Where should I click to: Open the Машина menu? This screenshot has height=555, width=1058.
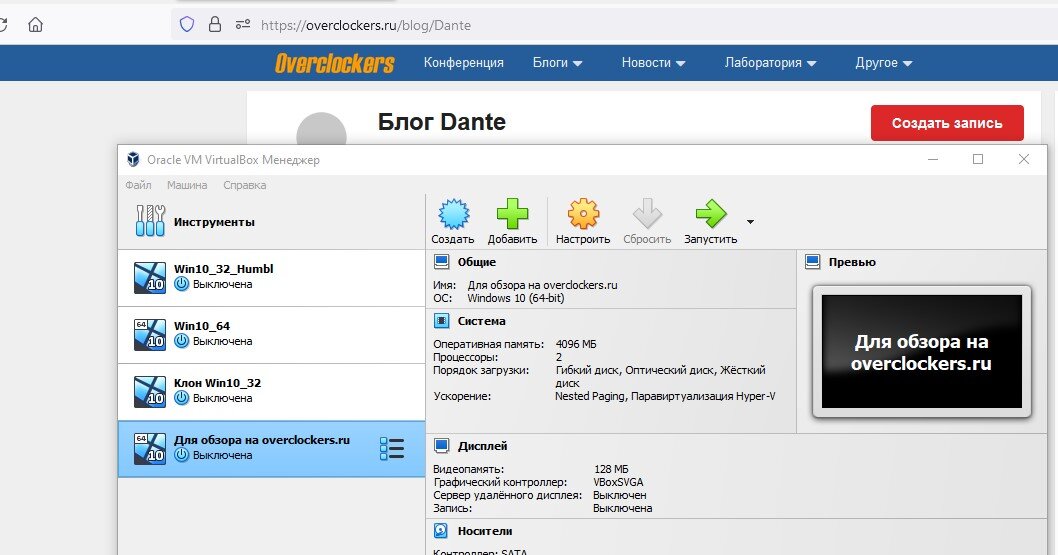(187, 185)
